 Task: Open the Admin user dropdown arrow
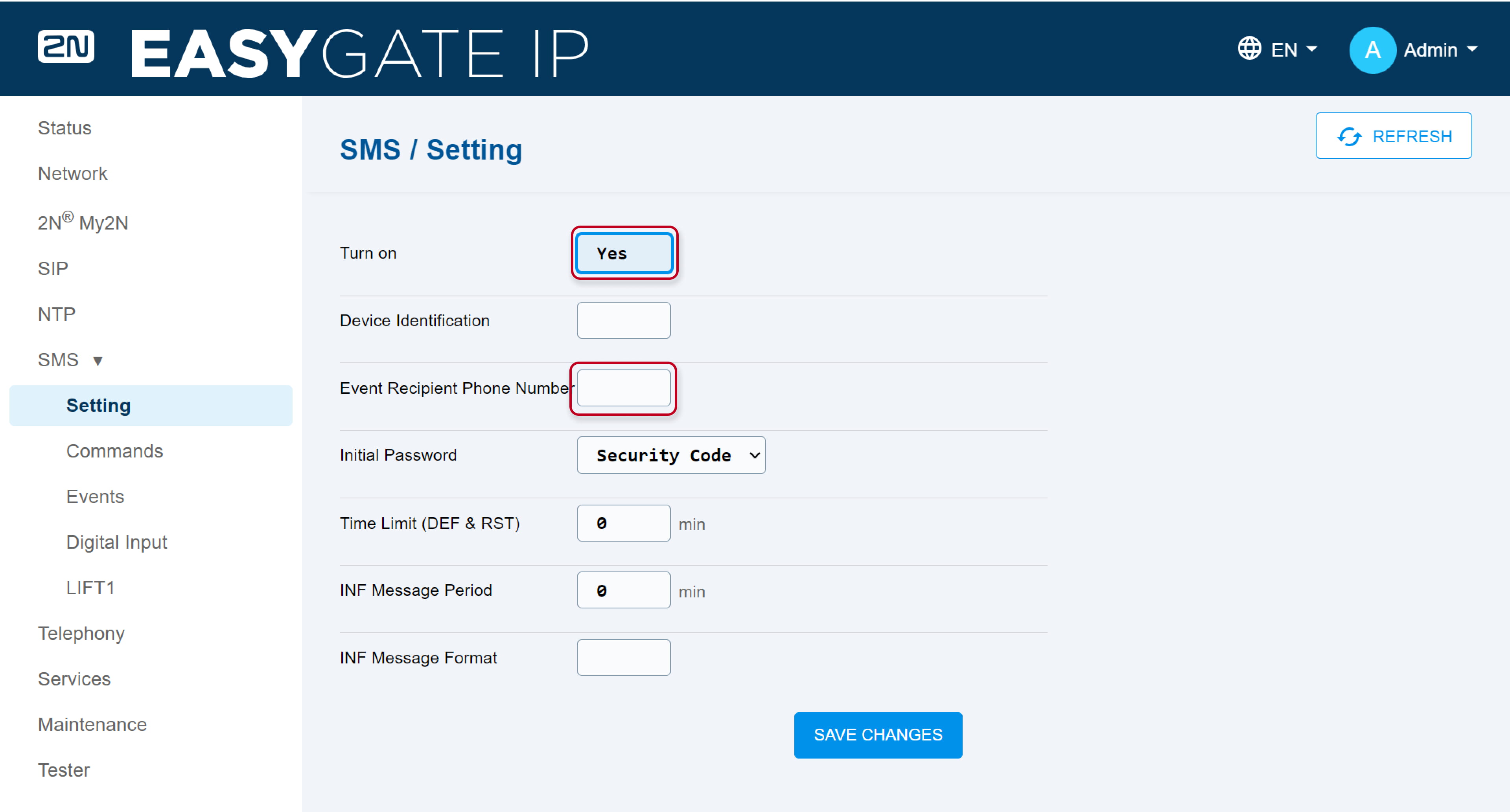click(1472, 49)
